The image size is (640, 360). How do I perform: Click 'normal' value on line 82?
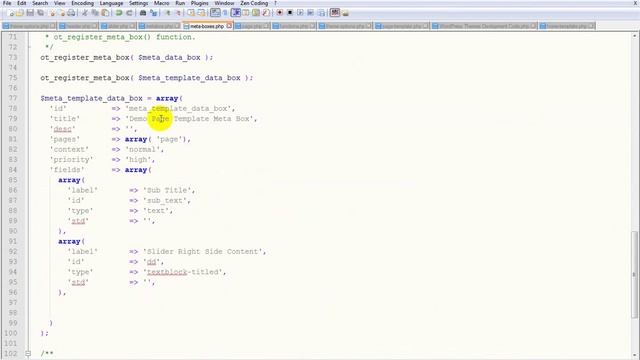(142, 149)
